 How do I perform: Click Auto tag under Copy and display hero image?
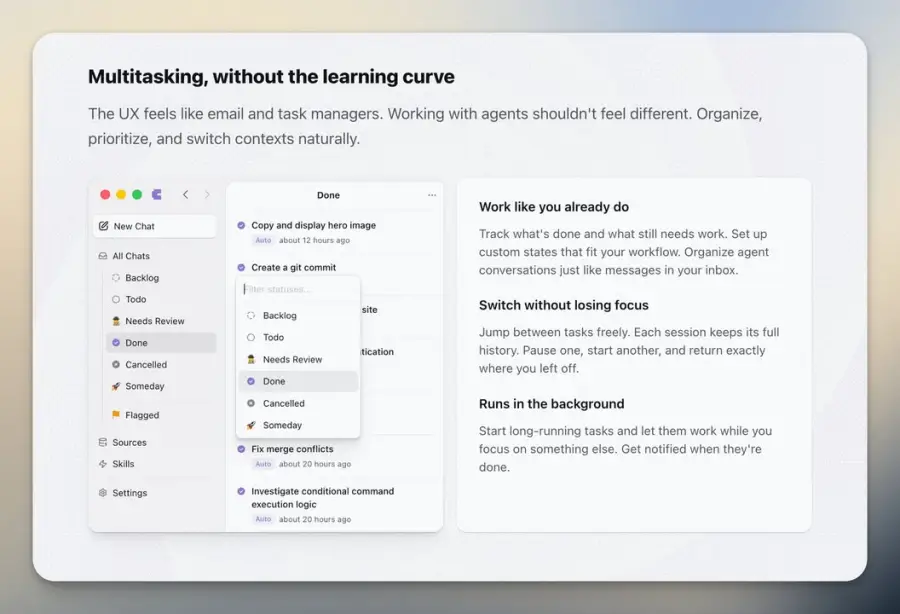(x=263, y=240)
